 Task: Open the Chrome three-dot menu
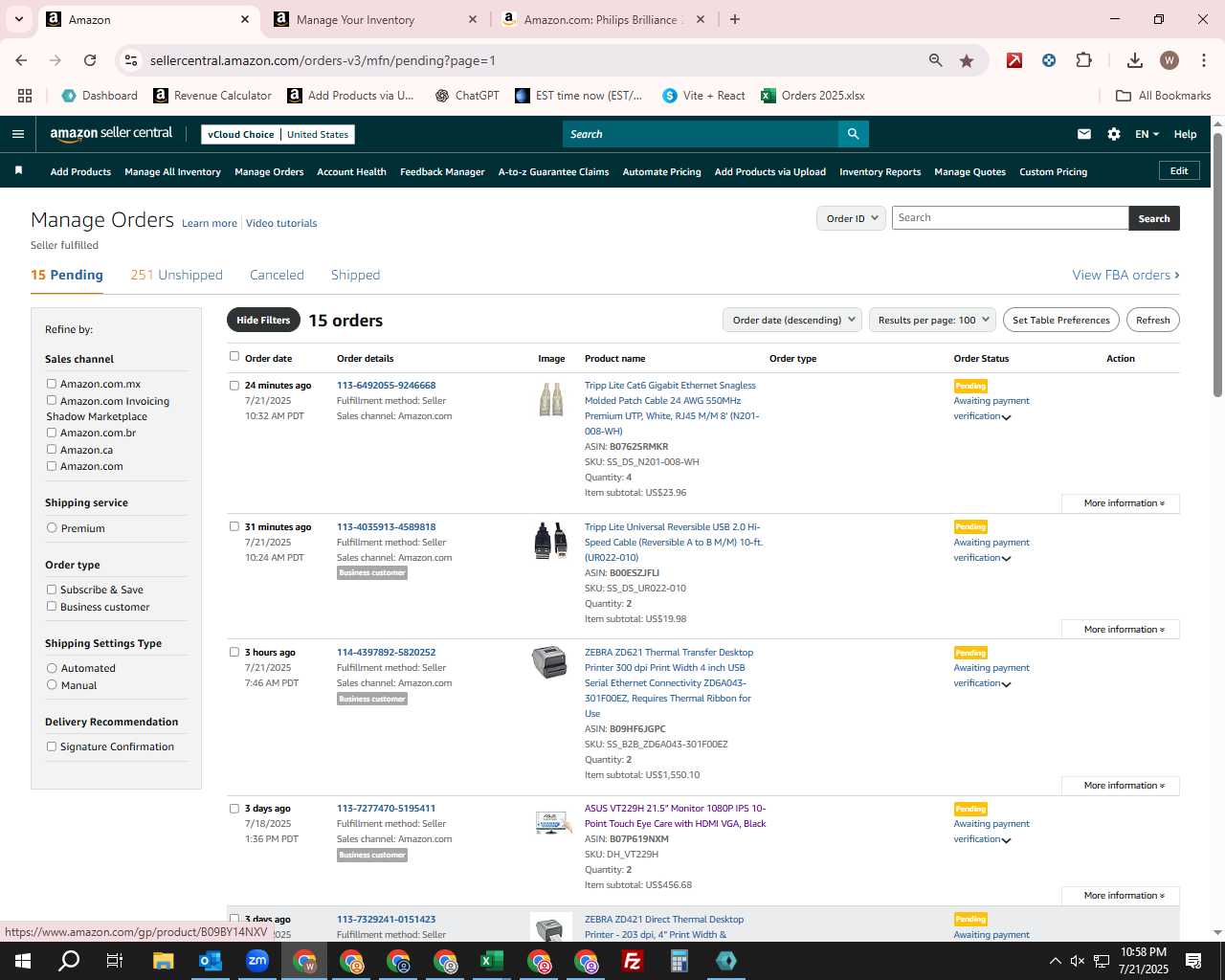click(1203, 60)
